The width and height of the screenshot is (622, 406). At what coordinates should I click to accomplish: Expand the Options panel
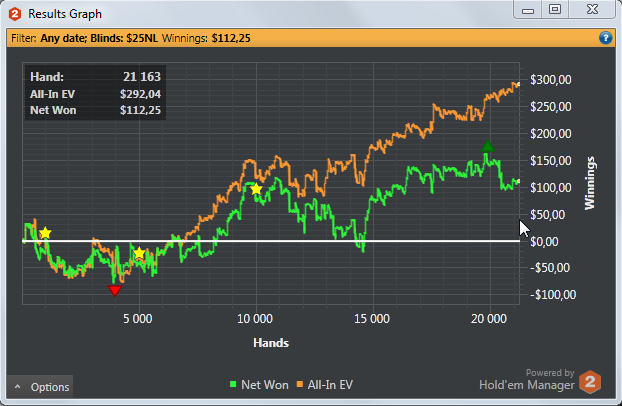(40, 387)
